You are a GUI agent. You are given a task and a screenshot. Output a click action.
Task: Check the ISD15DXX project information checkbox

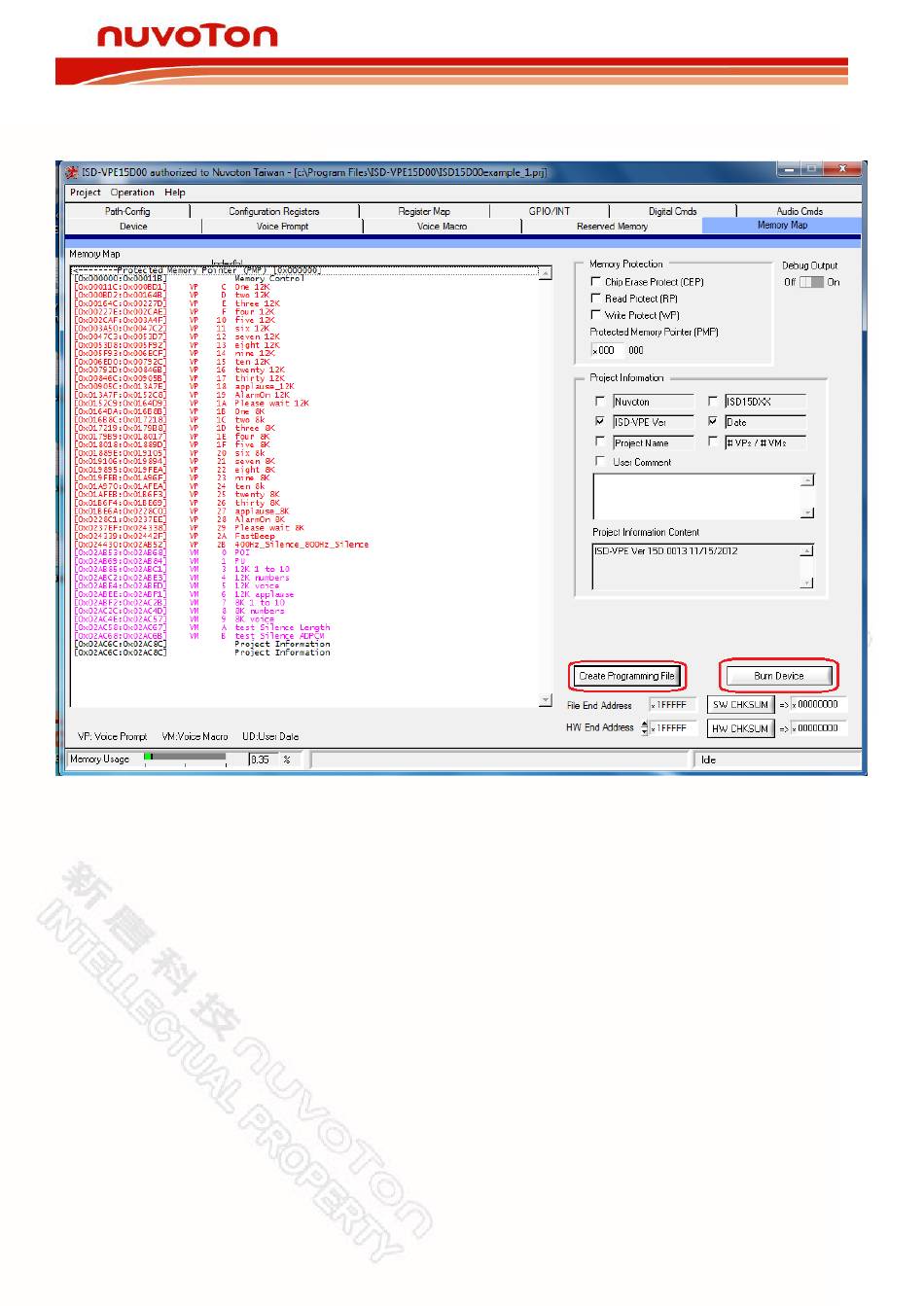click(x=713, y=401)
